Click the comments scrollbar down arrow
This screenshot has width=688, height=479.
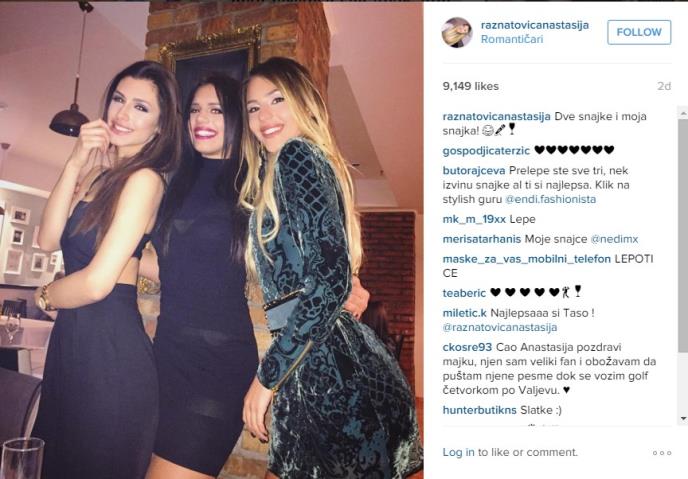pos(683,418)
